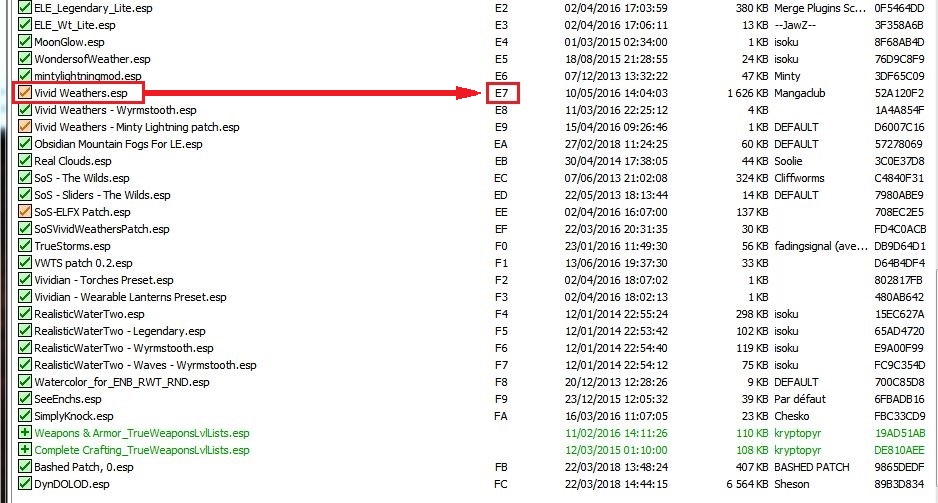
Task: Click the BASHED PATCH author cell
Action: [812, 467]
